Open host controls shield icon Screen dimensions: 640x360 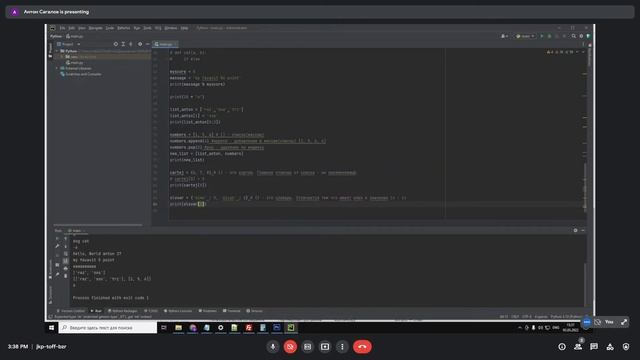[x=626, y=347]
